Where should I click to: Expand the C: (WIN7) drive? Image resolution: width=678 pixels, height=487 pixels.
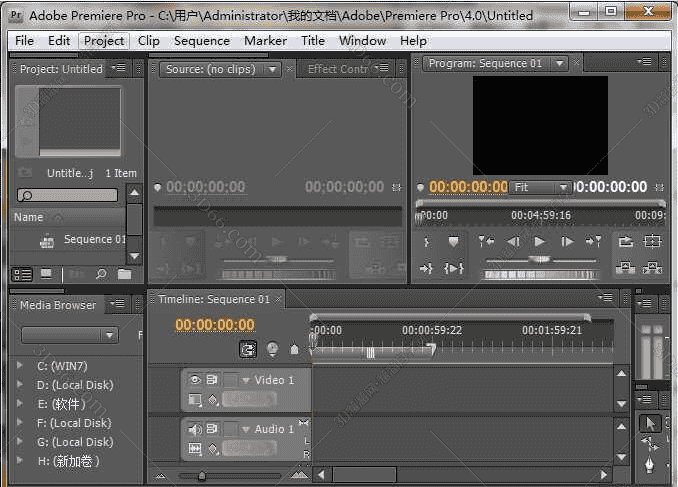(x=19, y=366)
